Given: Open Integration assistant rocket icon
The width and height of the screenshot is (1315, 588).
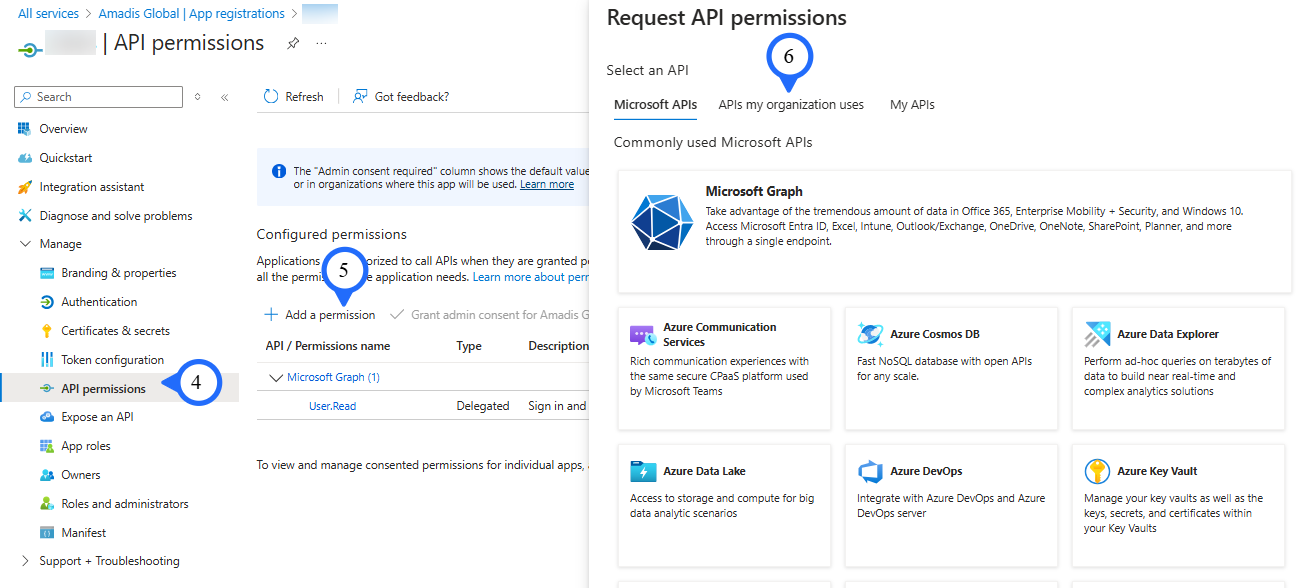Looking at the screenshot, I should click(25, 187).
